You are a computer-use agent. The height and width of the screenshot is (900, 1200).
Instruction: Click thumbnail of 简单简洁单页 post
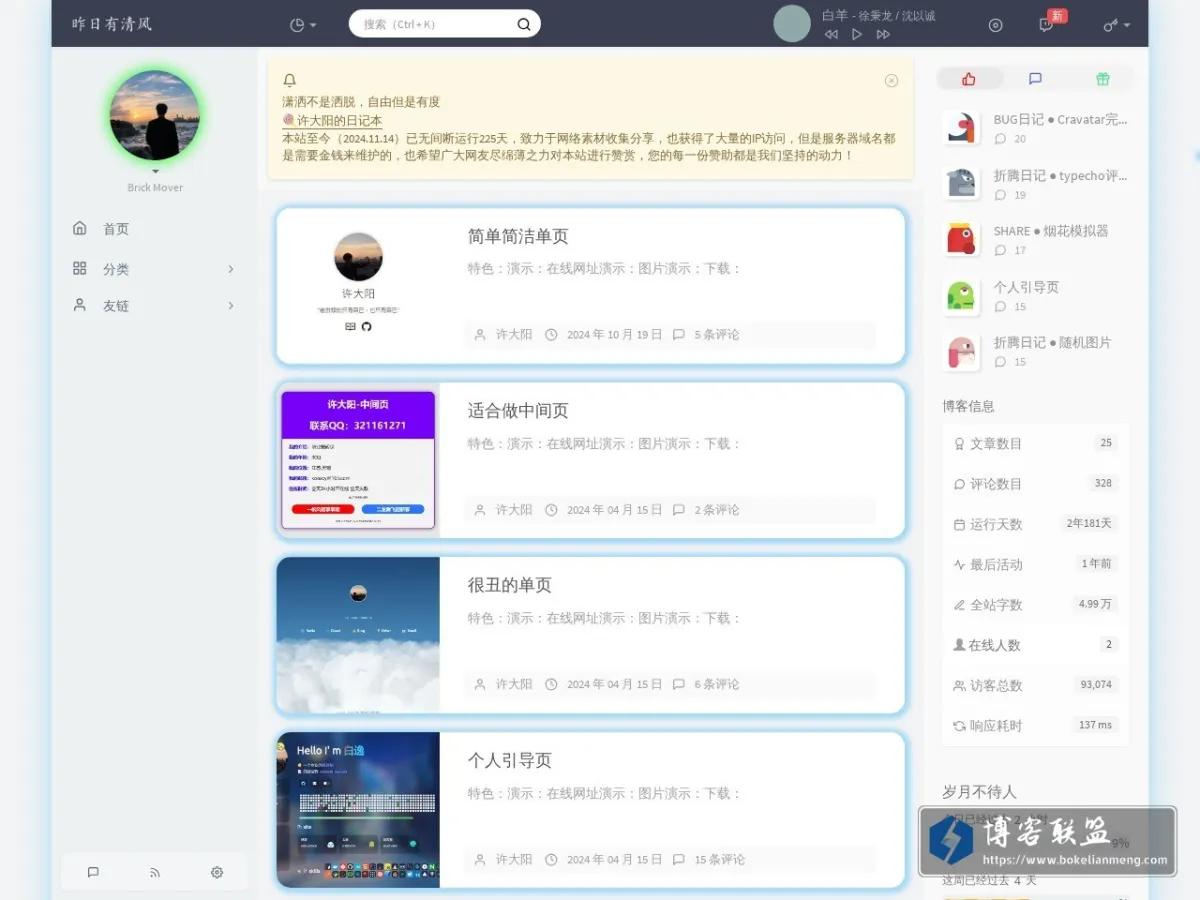pos(358,286)
